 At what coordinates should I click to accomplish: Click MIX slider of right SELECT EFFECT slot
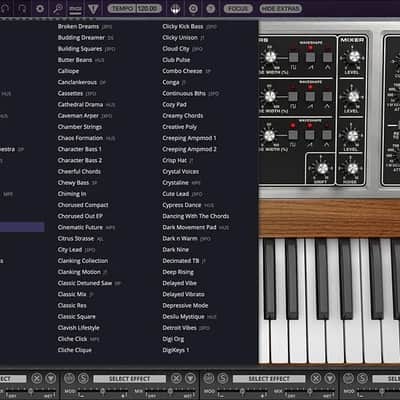pyautogui.click(x=309, y=390)
